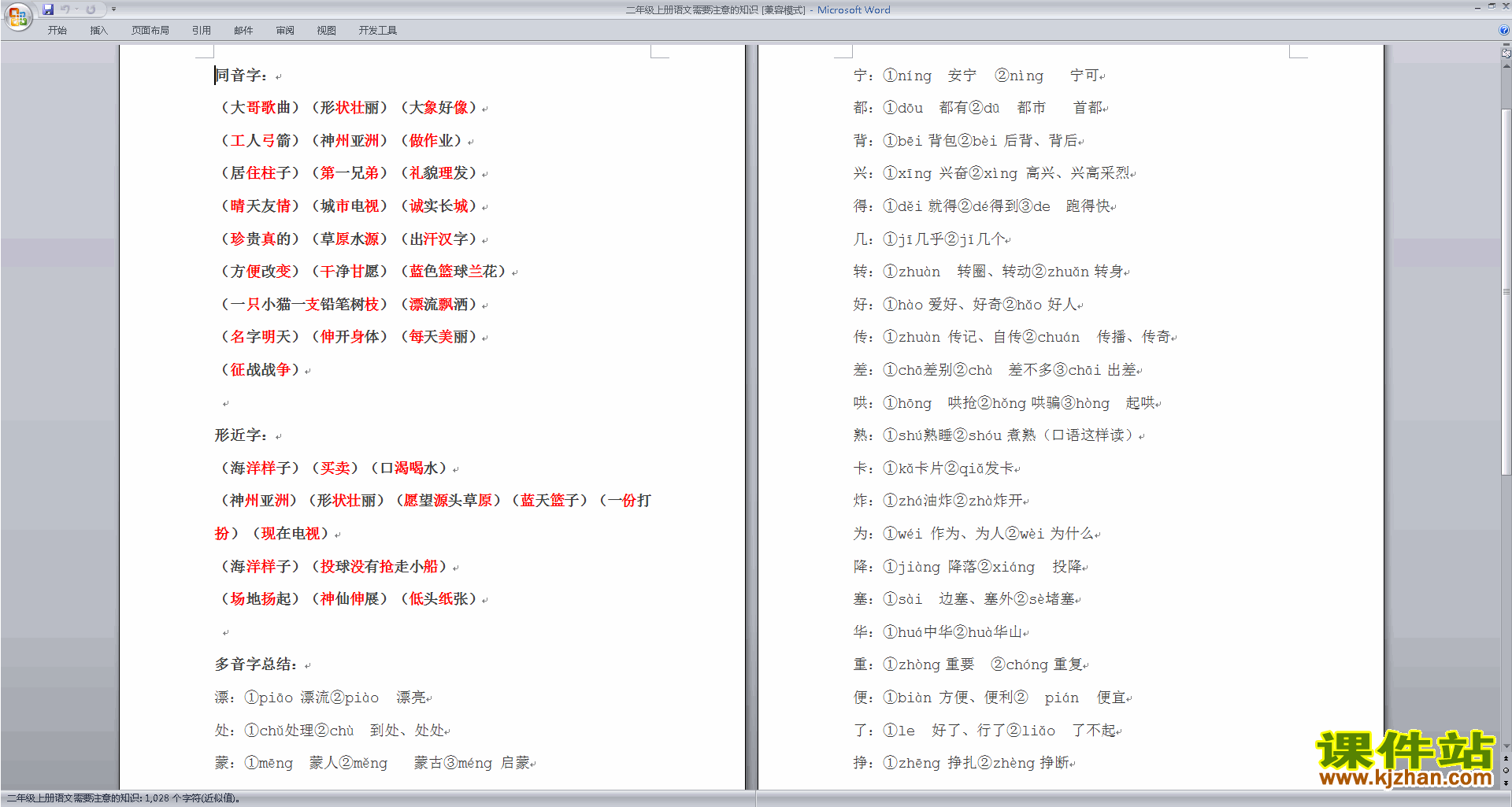The width and height of the screenshot is (1512, 807).
Task: Open the round Office button menu
Action: pyautogui.click(x=17, y=16)
